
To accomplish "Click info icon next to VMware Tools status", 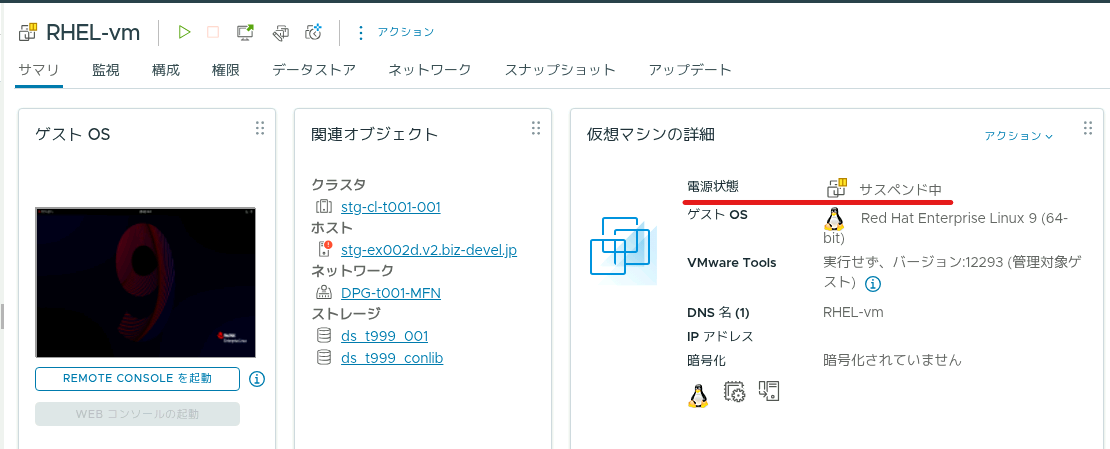I will click(x=874, y=284).
